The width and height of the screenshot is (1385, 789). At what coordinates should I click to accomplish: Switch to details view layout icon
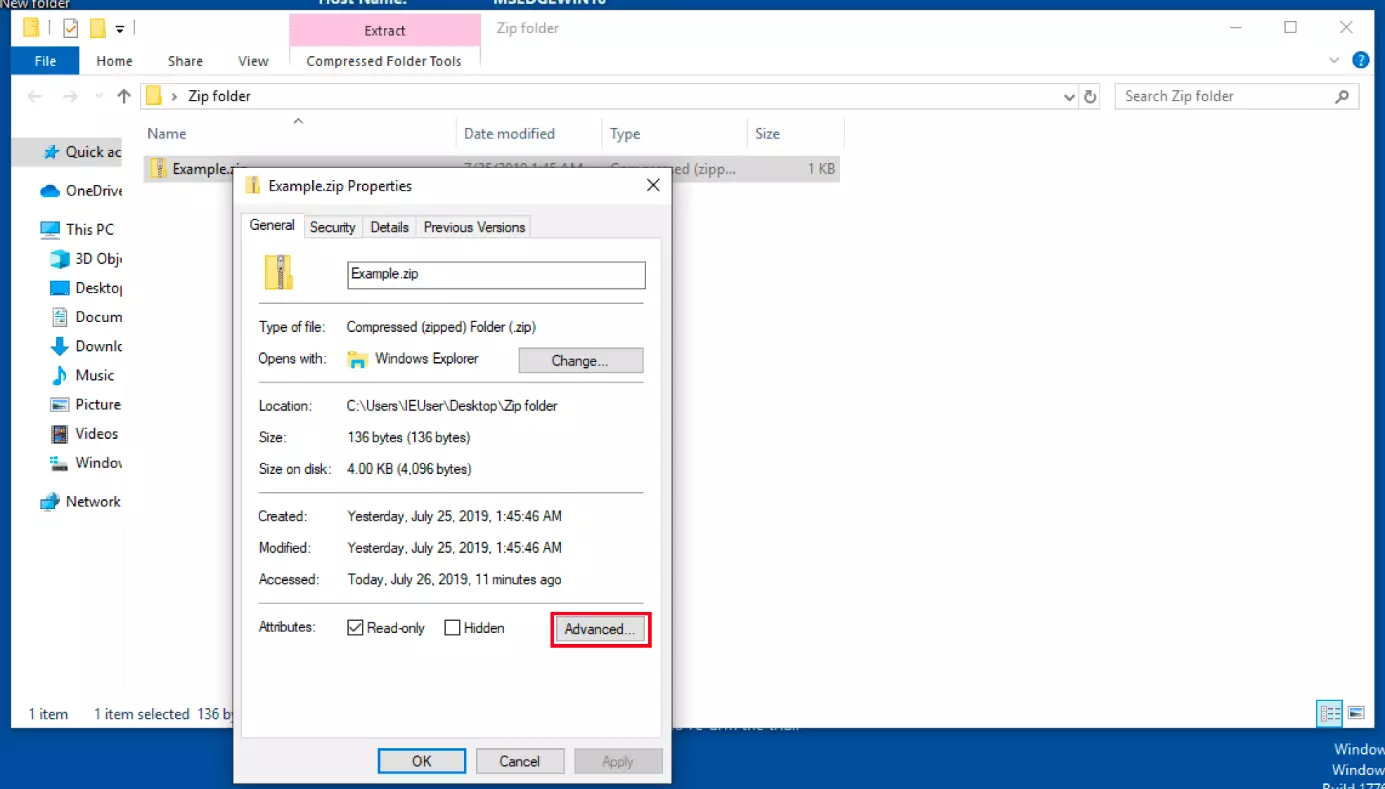1330,713
